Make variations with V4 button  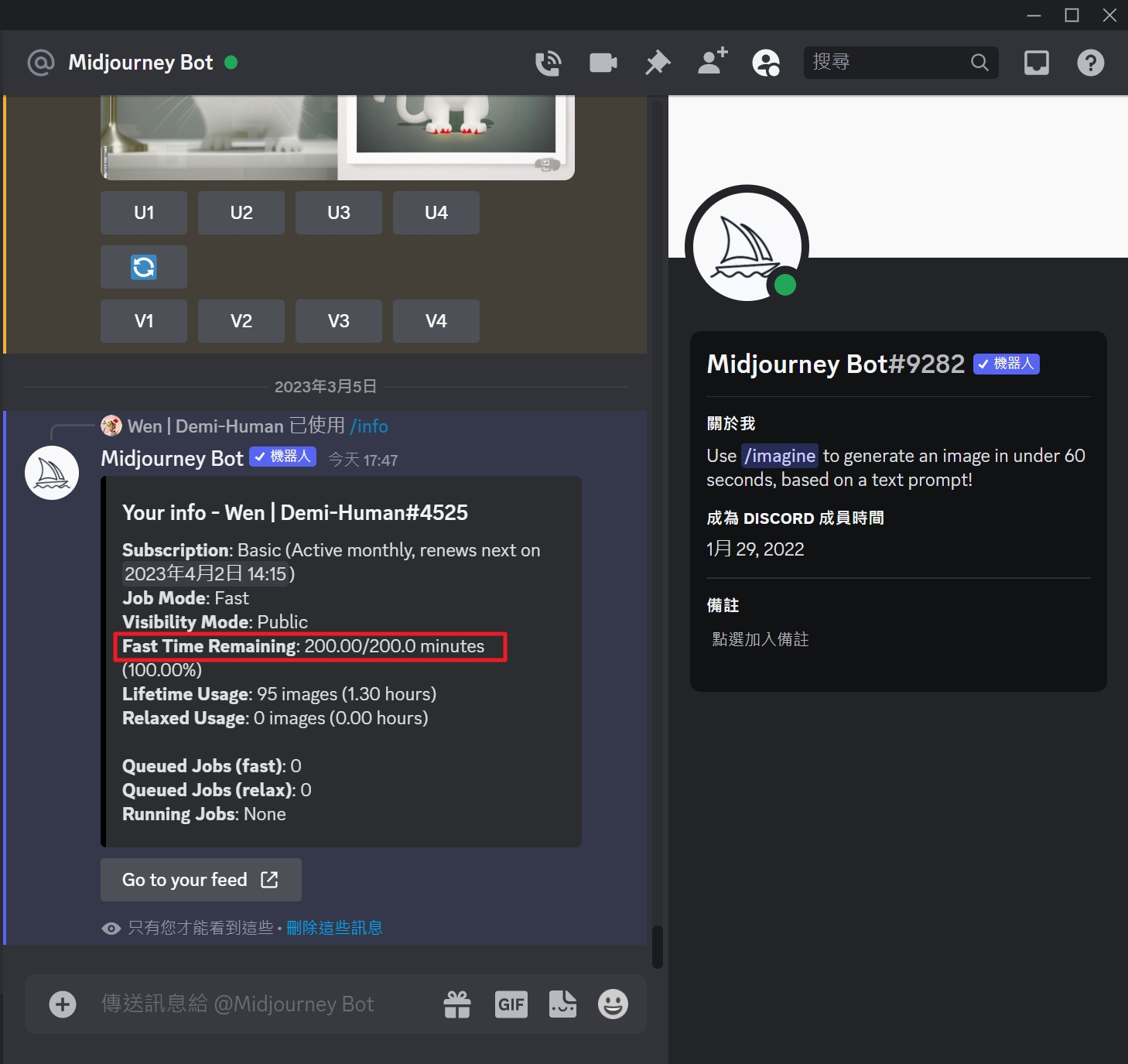click(436, 321)
